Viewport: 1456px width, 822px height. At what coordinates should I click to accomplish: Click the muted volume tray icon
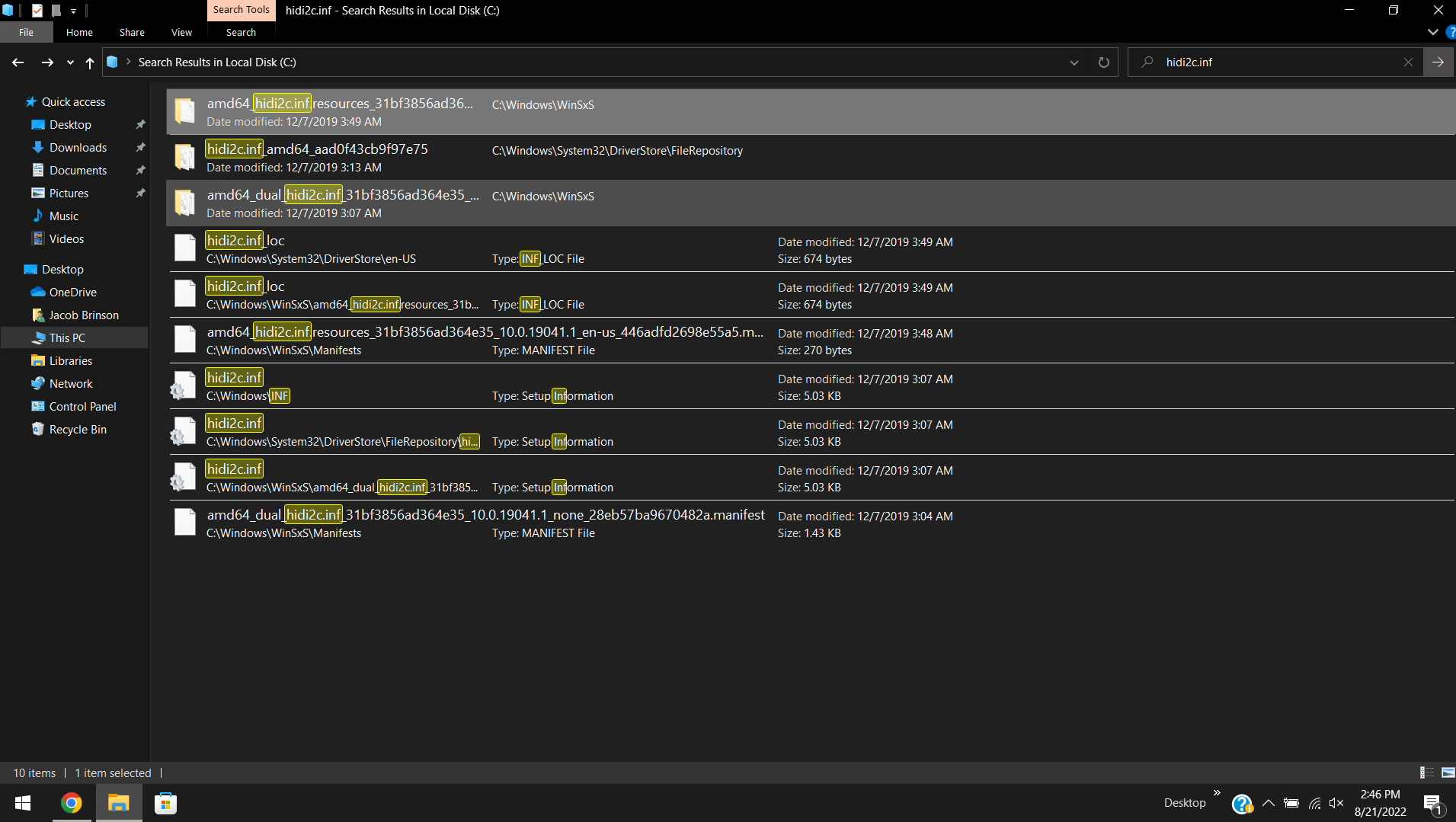coord(1336,803)
